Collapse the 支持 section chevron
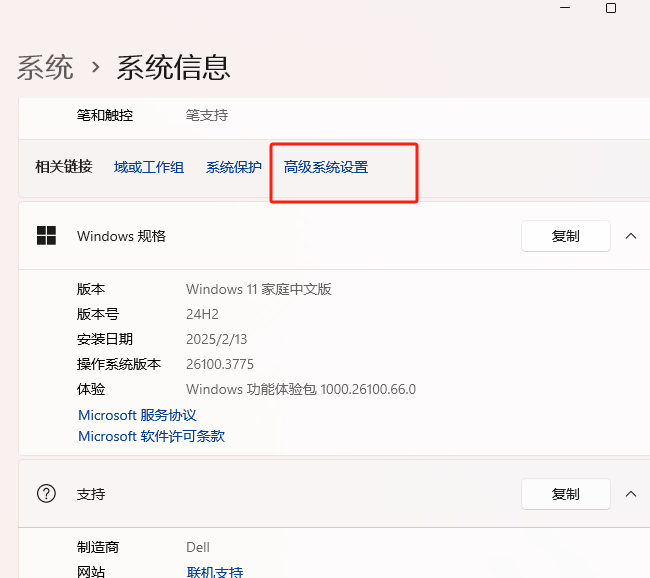 coord(631,494)
